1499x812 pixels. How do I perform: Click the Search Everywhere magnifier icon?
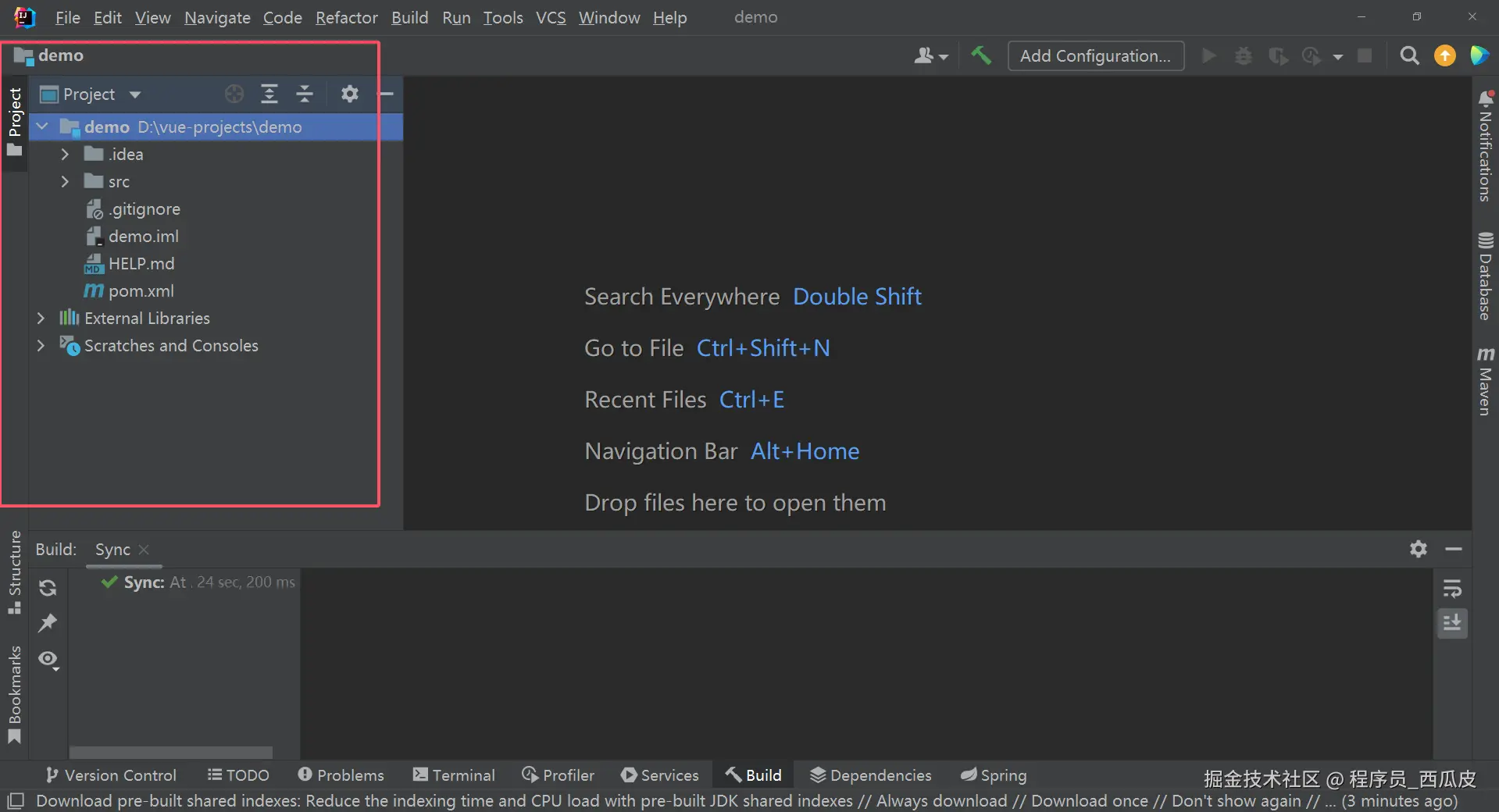(x=1409, y=55)
